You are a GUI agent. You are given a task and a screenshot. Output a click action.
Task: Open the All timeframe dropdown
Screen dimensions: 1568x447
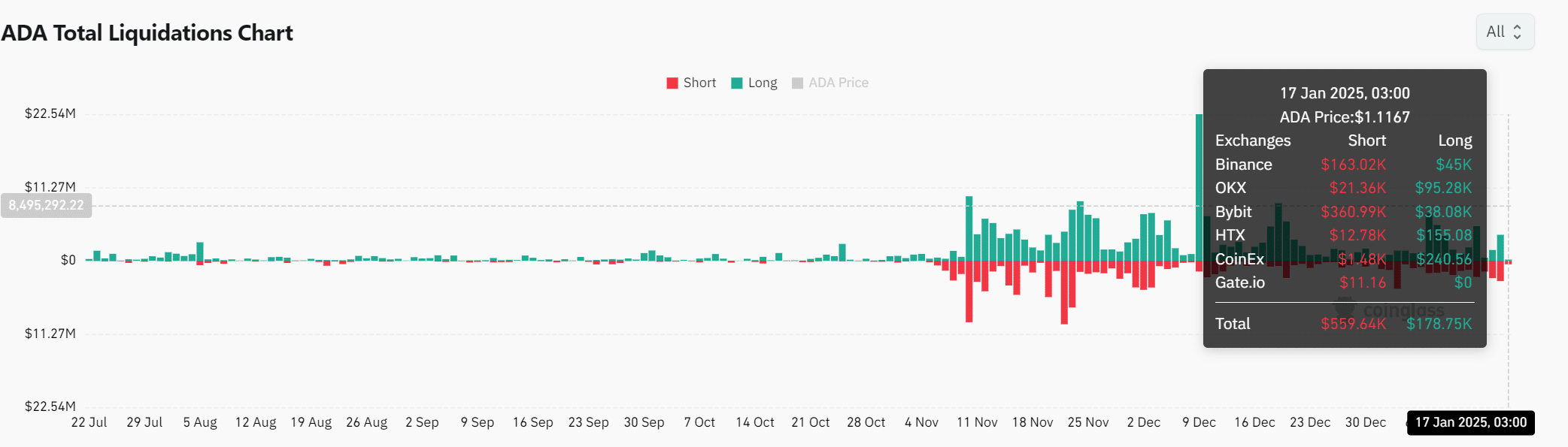pyautogui.click(x=1504, y=32)
